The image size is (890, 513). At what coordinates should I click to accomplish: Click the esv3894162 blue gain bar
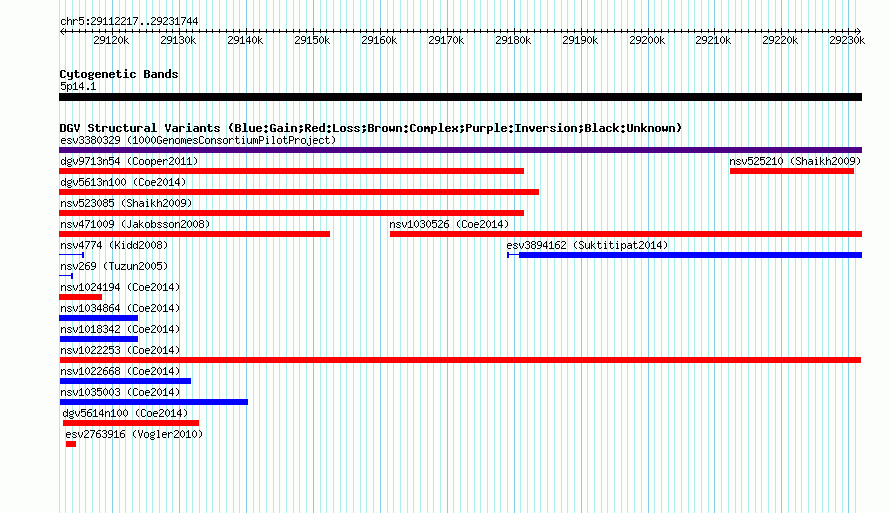685,255
